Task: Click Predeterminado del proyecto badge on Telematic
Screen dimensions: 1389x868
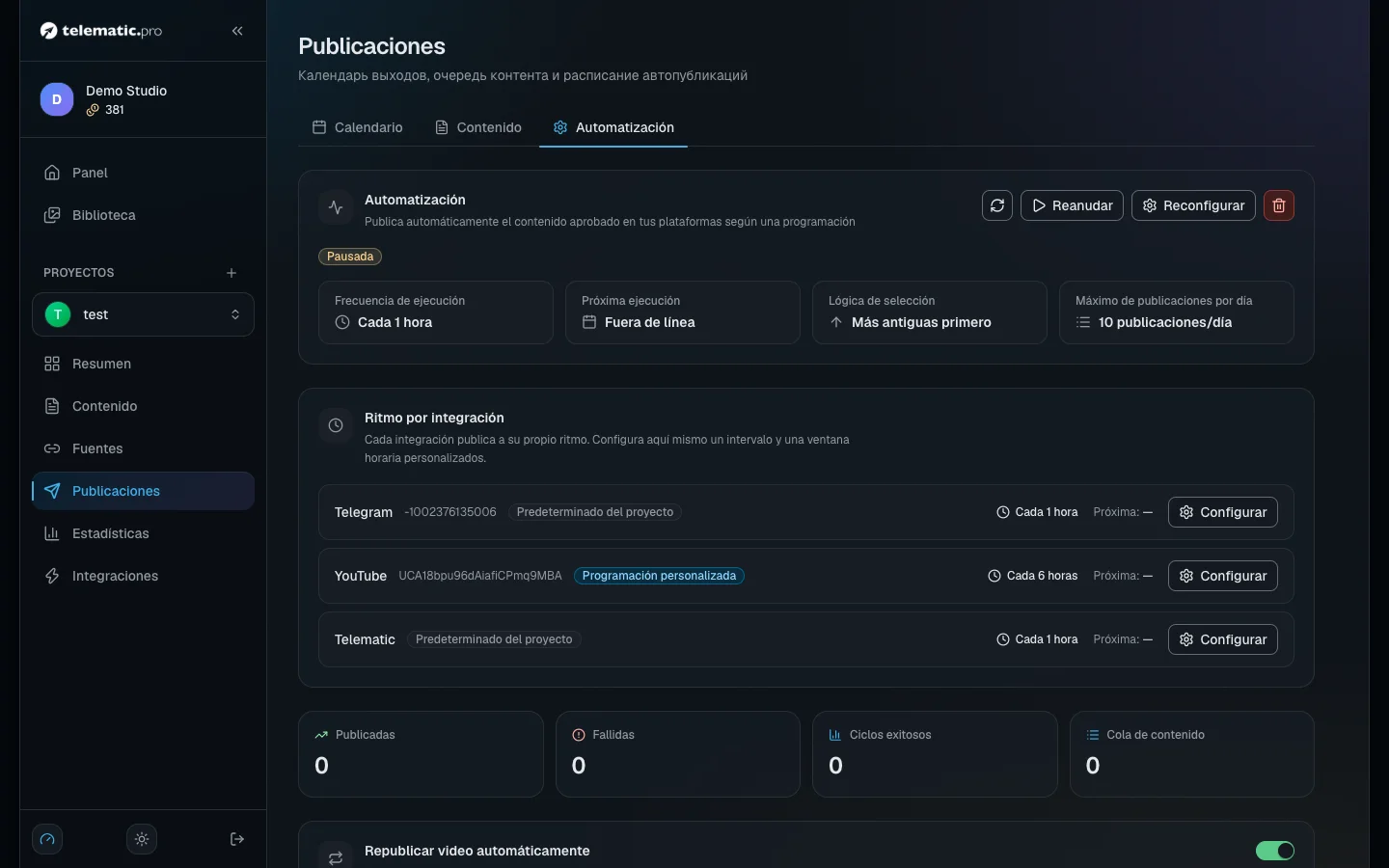Action: click(x=494, y=639)
